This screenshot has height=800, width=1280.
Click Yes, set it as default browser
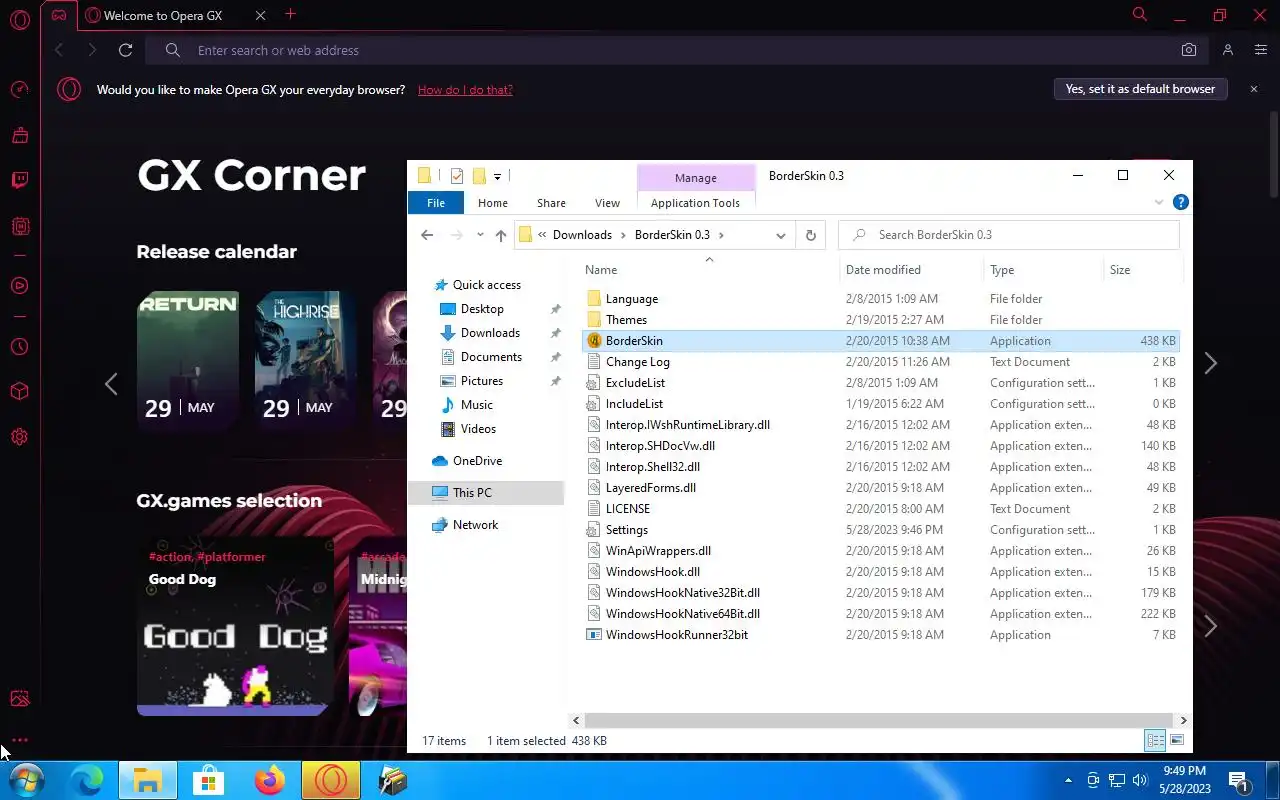pos(1140,89)
